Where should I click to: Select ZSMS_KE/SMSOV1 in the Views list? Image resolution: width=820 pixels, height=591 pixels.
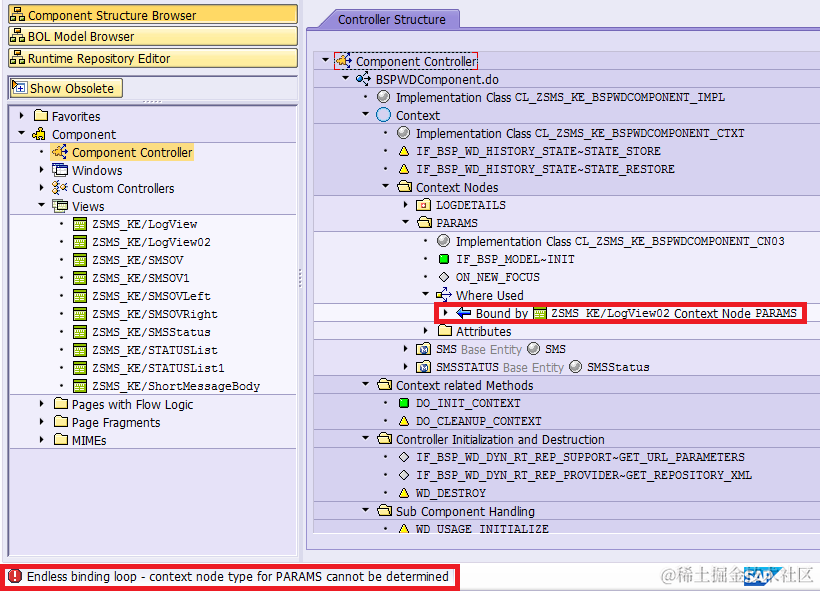pyautogui.click(x=141, y=278)
